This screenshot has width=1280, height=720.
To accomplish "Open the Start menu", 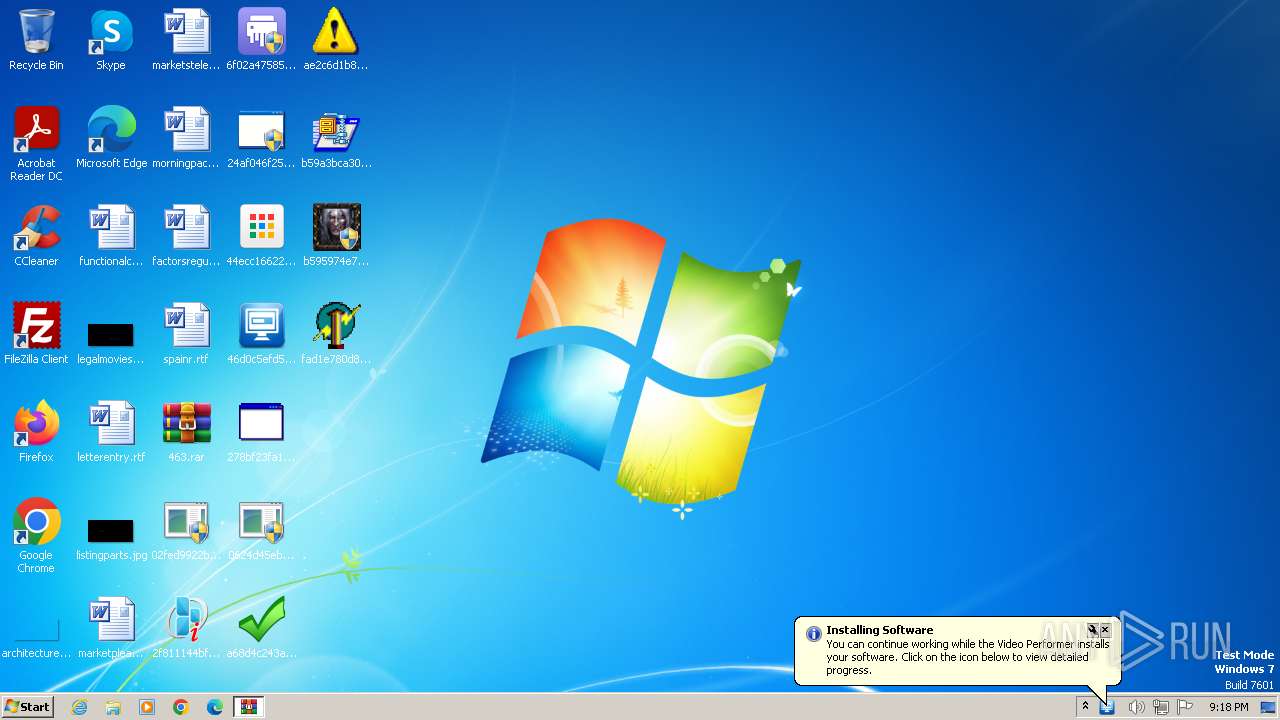I will 27,707.
